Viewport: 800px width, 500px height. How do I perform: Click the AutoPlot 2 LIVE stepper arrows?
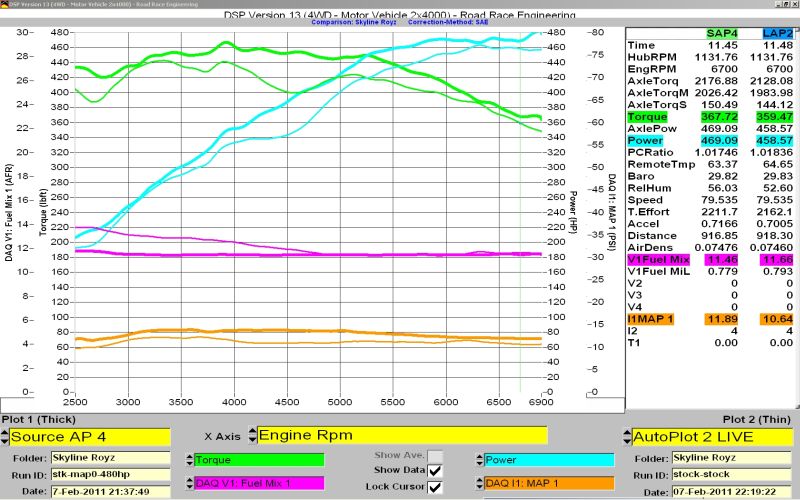(x=628, y=437)
